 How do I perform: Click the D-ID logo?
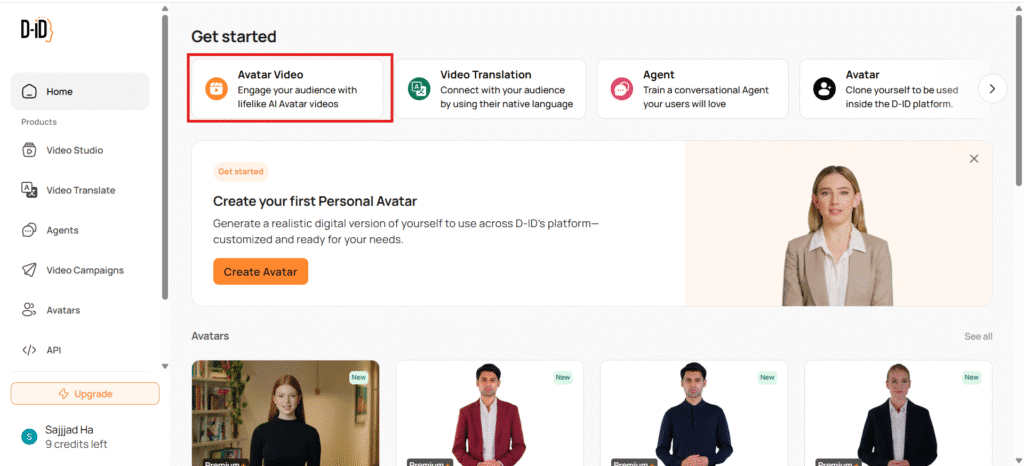tap(36, 31)
